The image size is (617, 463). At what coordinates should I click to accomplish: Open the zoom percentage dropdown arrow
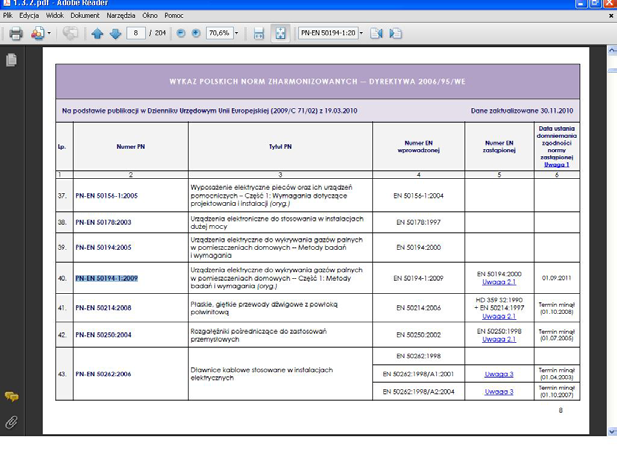pos(236,33)
